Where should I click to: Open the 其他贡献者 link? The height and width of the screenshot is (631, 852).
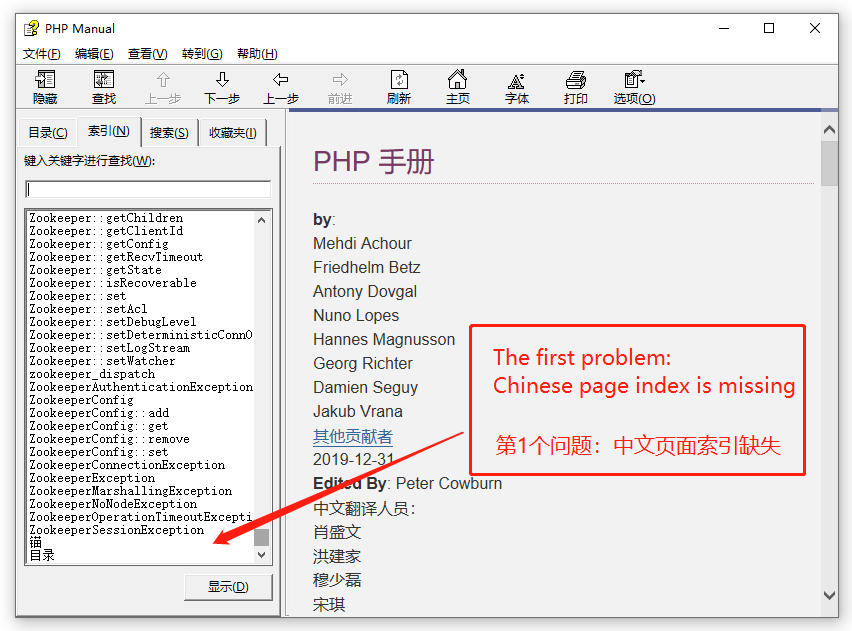click(x=353, y=436)
